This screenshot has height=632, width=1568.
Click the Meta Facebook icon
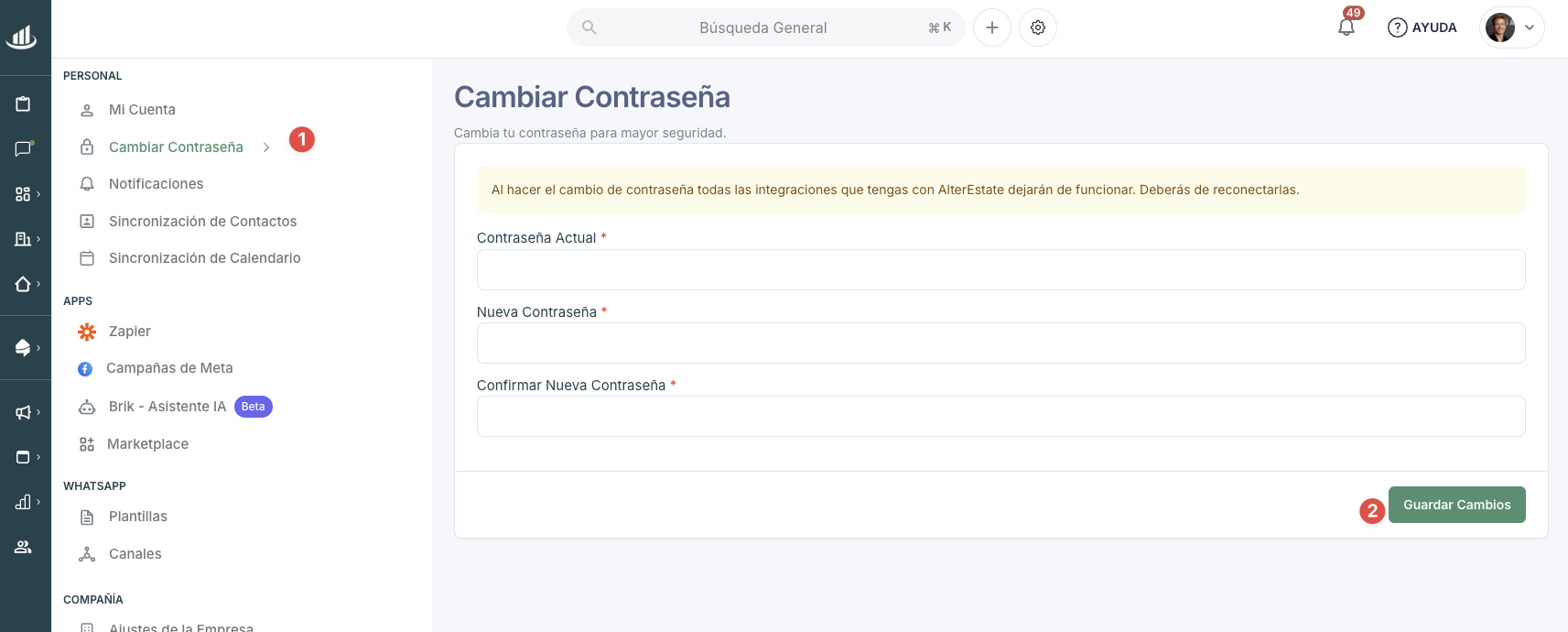coord(85,369)
